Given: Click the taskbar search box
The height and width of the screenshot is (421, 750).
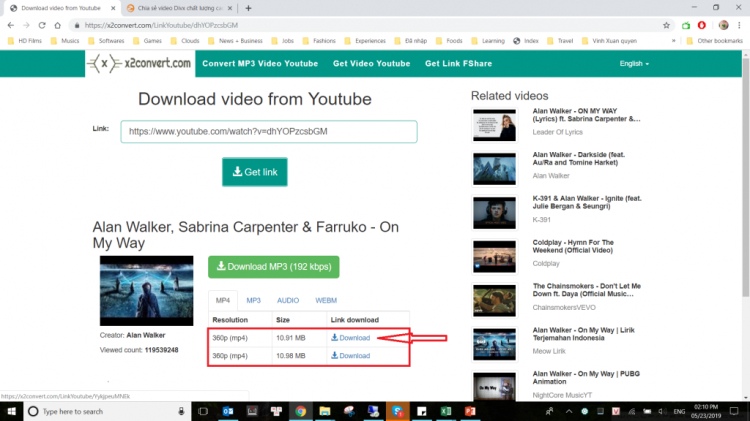Looking at the screenshot, I should click(x=107, y=411).
